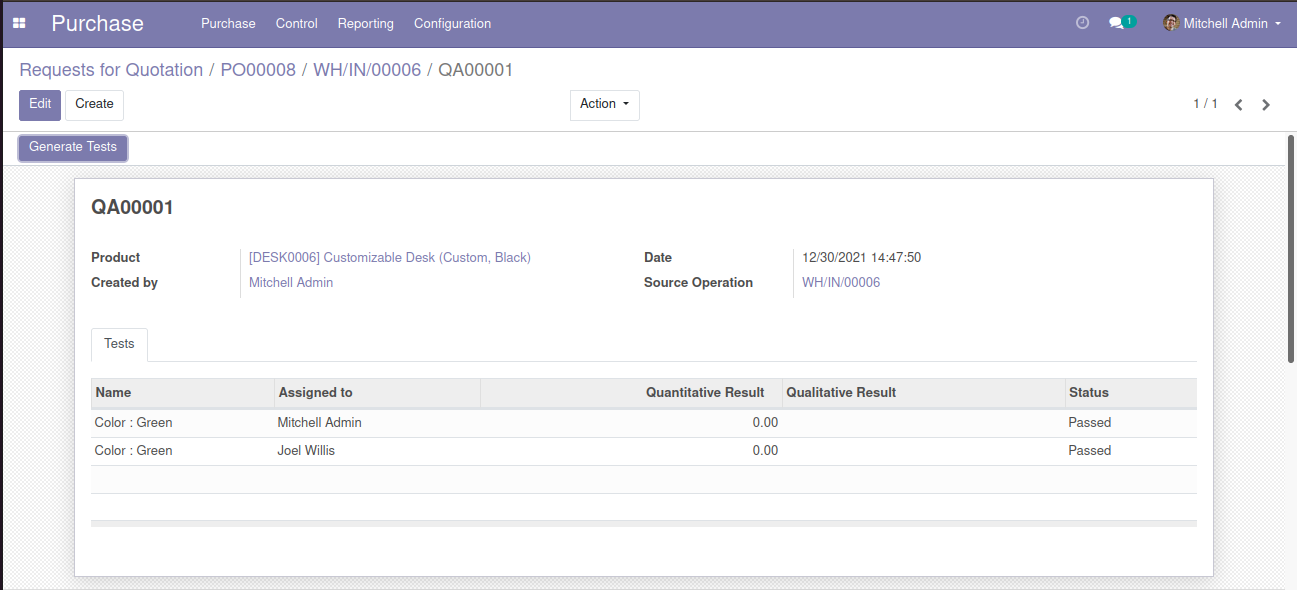Click the Purchase app title
Image resolution: width=1297 pixels, height=590 pixels.
pyautogui.click(x=98, y=23)
